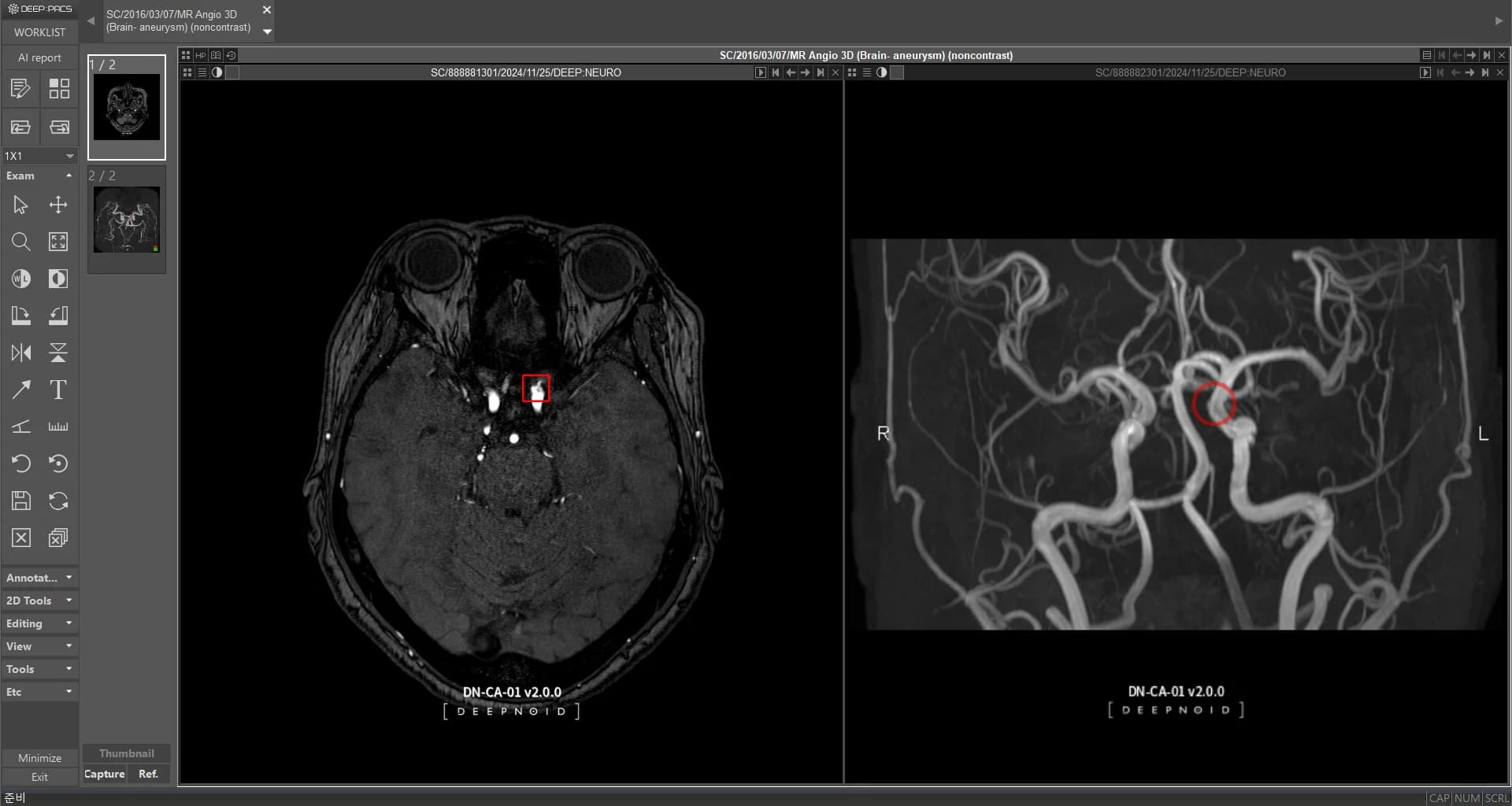Click the delete annotation X icon
Screen dimensions: 1512x806
[x=21, y=538]
